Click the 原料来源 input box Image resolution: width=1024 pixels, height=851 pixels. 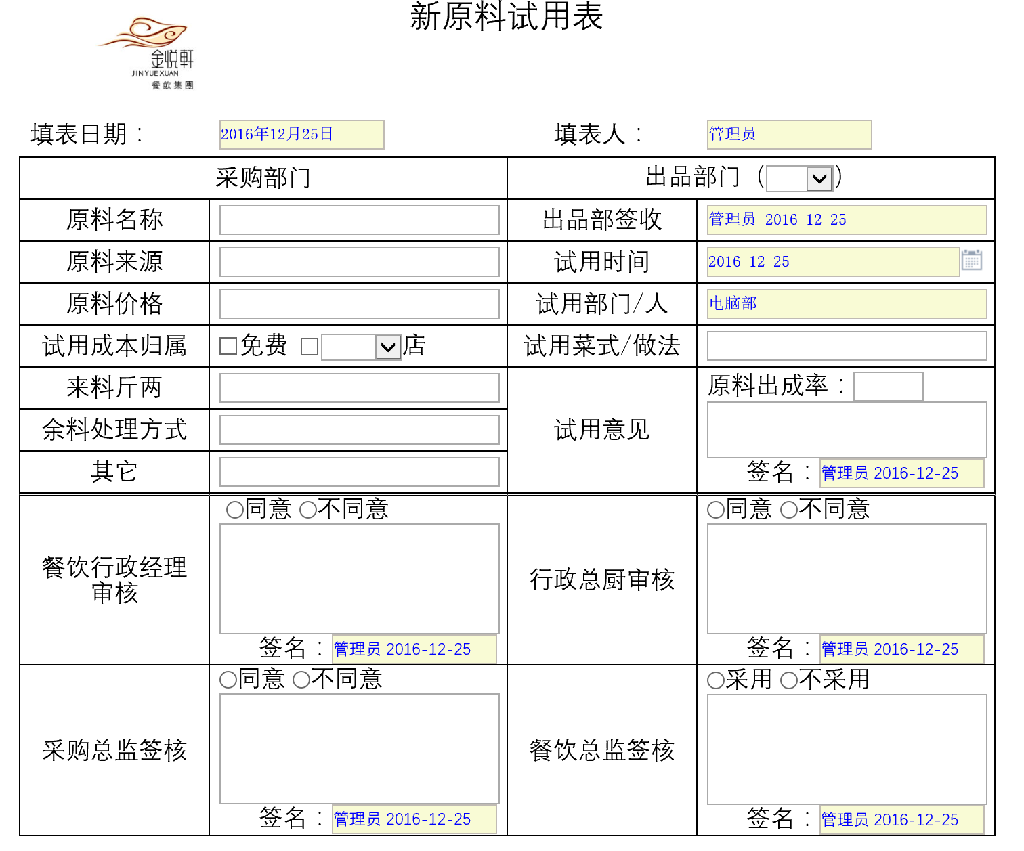[x=359, y=262]
